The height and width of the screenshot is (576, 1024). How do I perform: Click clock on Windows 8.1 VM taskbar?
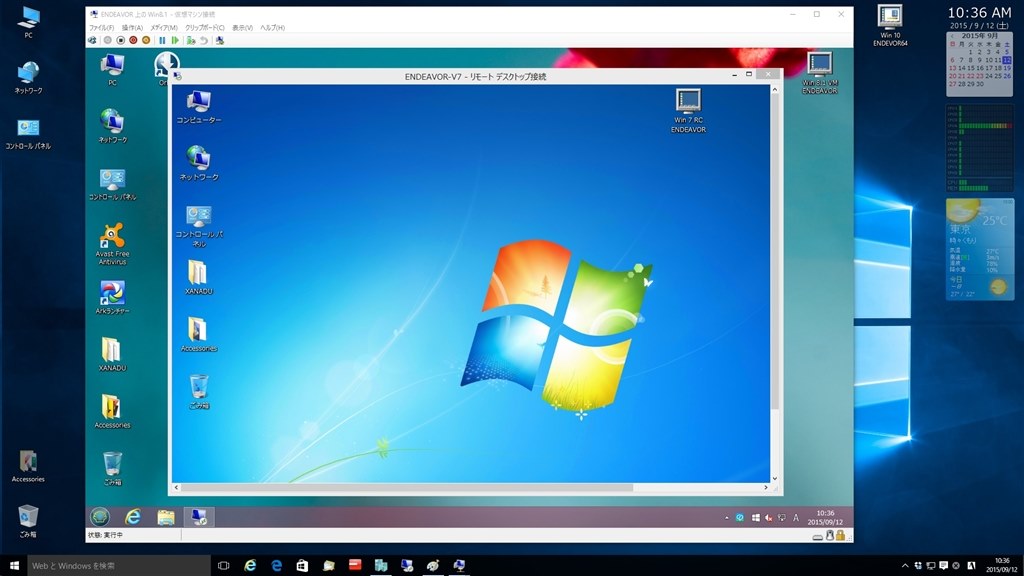coord(825,518)
